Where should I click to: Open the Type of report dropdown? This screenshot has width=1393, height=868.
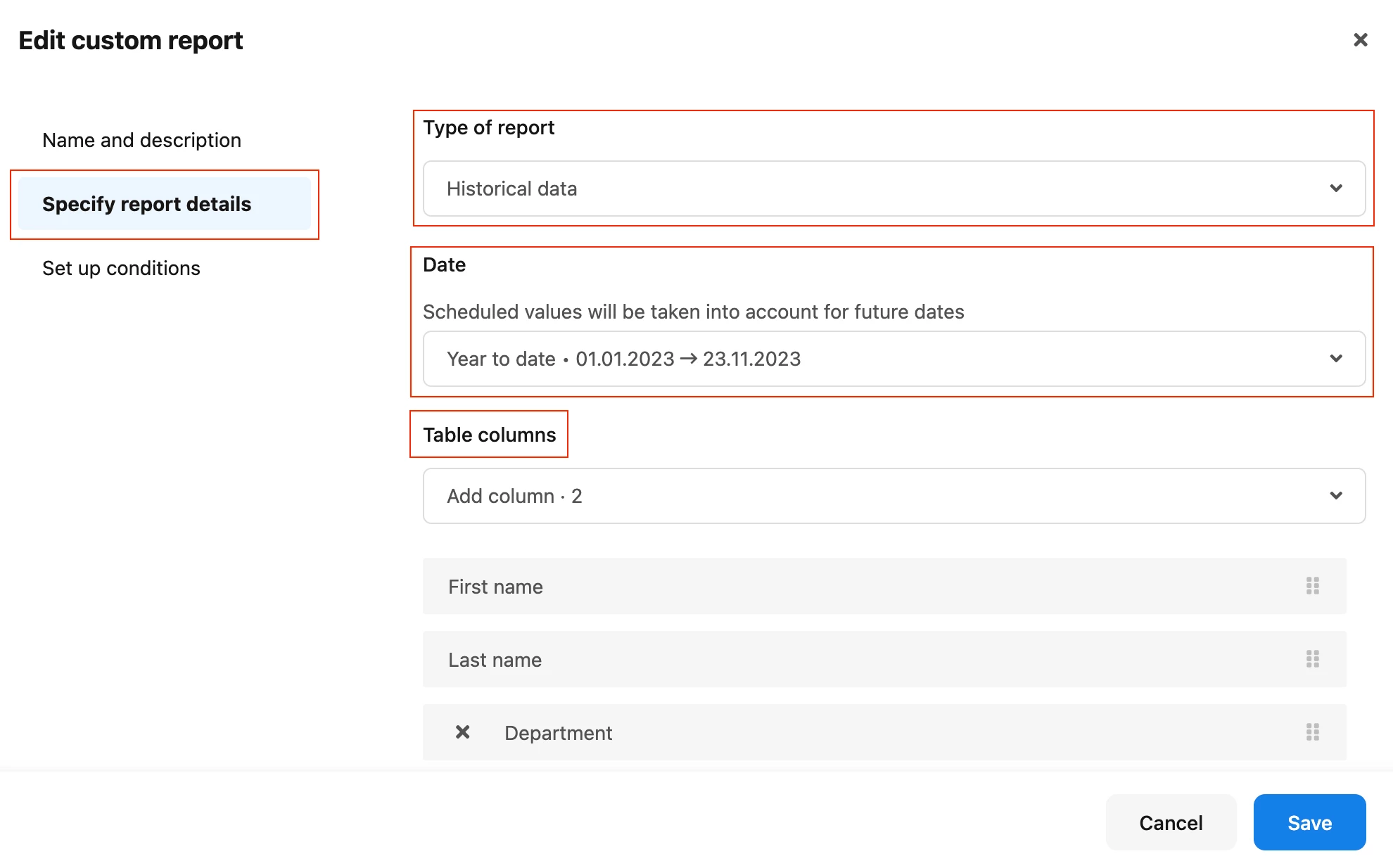[893, 189]
